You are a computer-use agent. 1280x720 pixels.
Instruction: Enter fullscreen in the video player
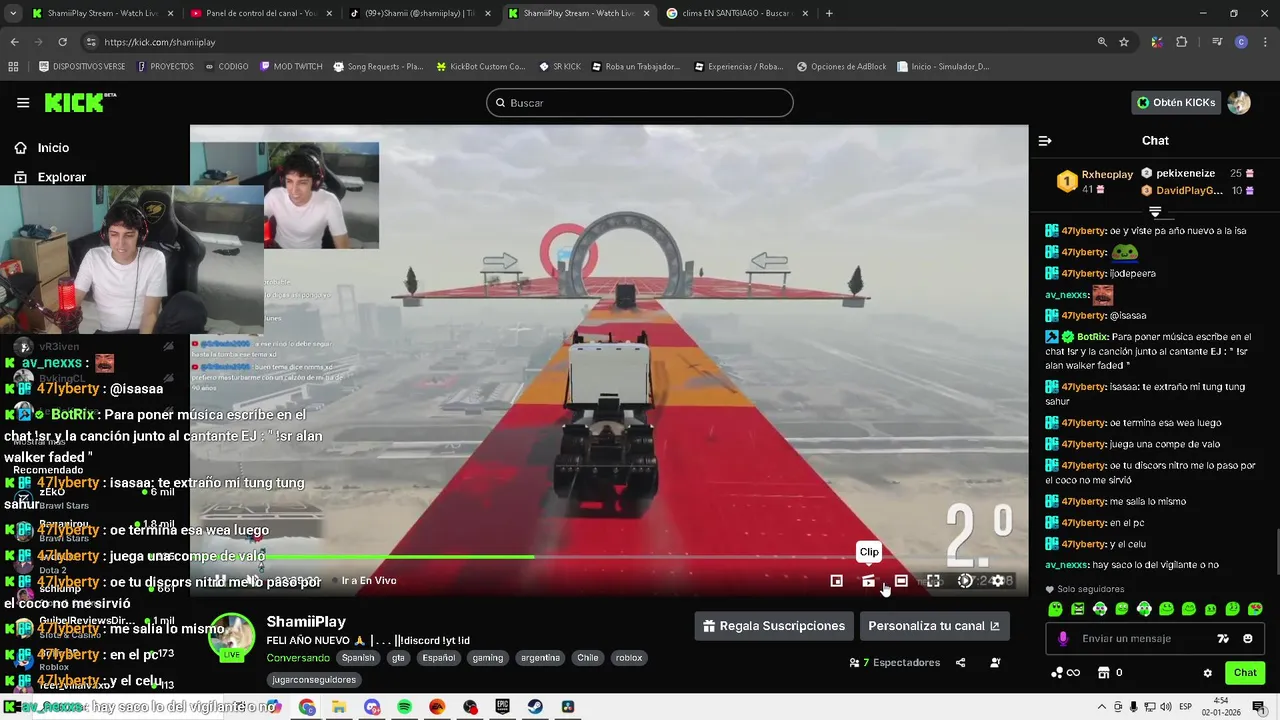click(x=933, y=581)
